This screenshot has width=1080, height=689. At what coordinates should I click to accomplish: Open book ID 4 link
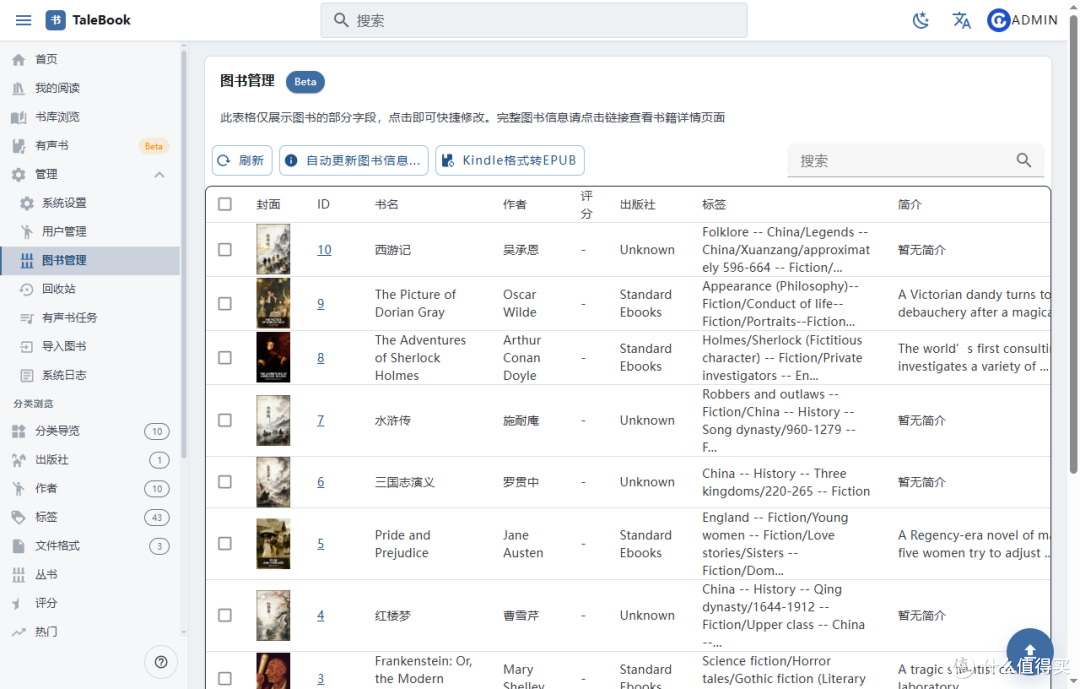(321, 615)
